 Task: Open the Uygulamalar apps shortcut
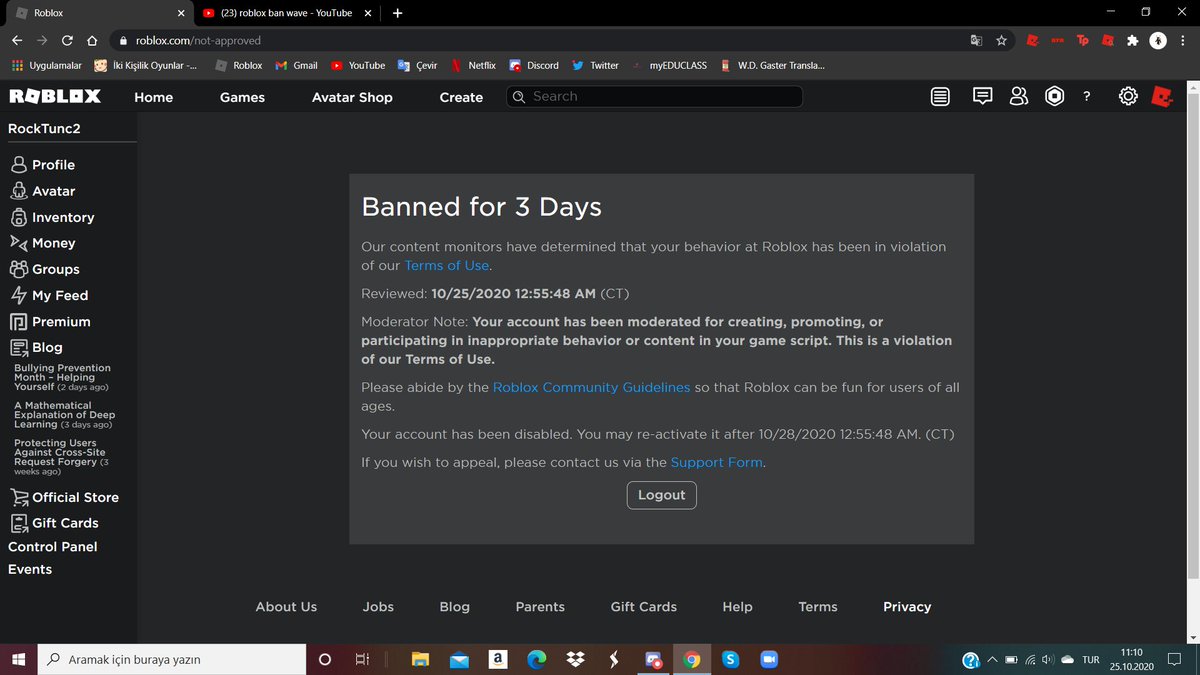pyautogui.click(x=46, y=65)
